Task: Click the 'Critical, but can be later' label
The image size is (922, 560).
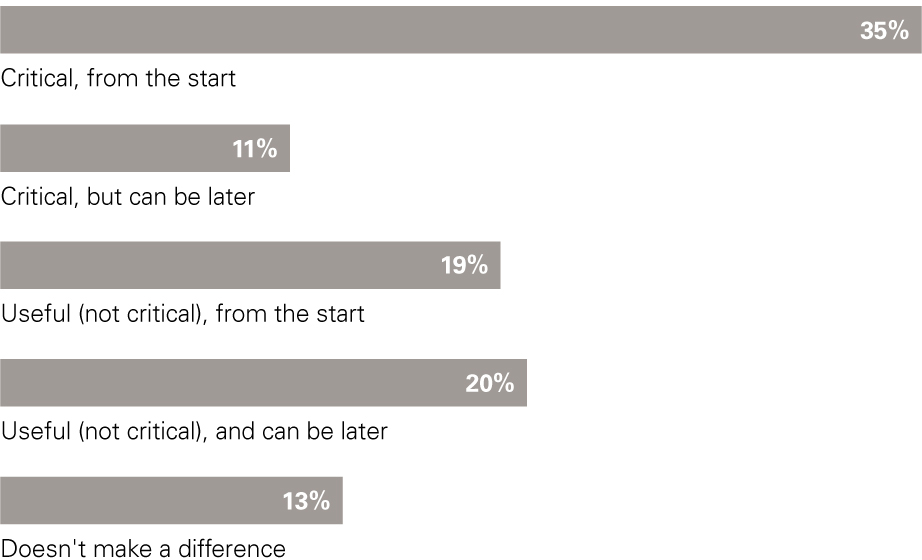Action: tap(128, 196)
